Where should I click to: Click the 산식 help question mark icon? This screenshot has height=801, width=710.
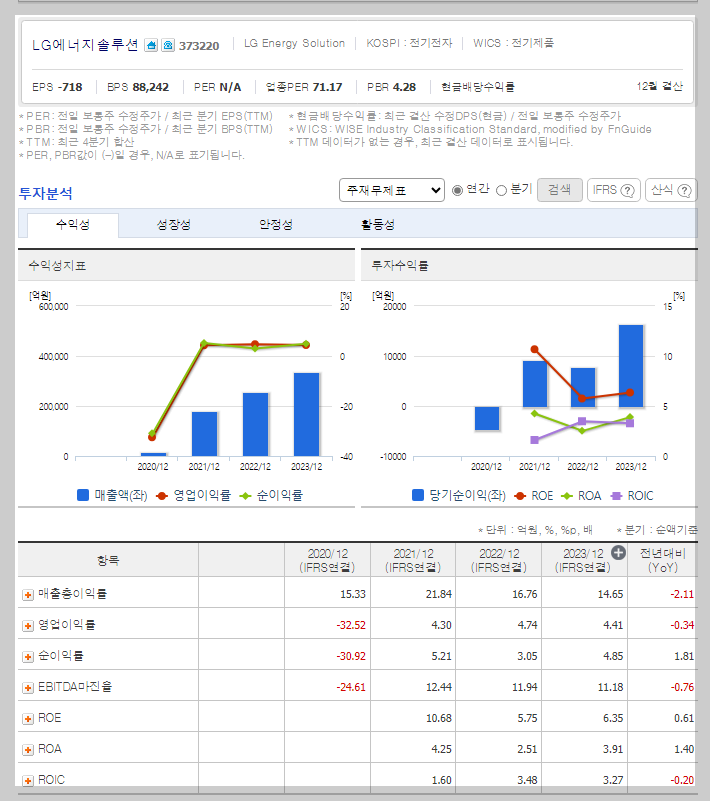[684, 191]
